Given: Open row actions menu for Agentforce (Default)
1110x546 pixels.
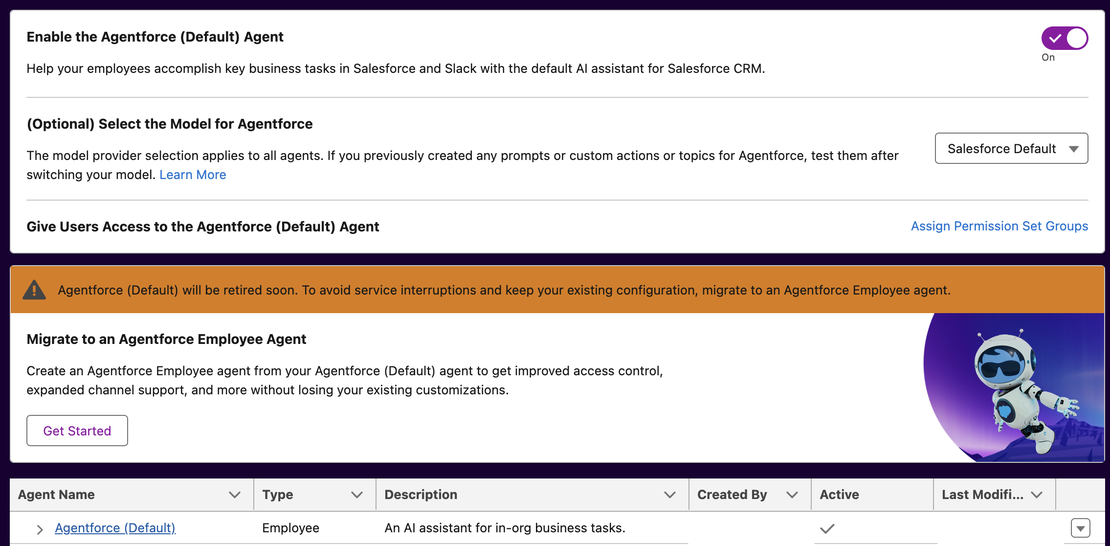Looking at the screenshot, I should pos(1080,528).
